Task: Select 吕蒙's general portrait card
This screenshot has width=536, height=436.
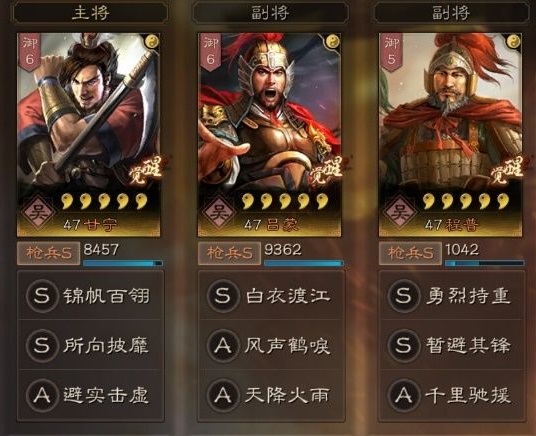Action: click(x=269, y=135)
